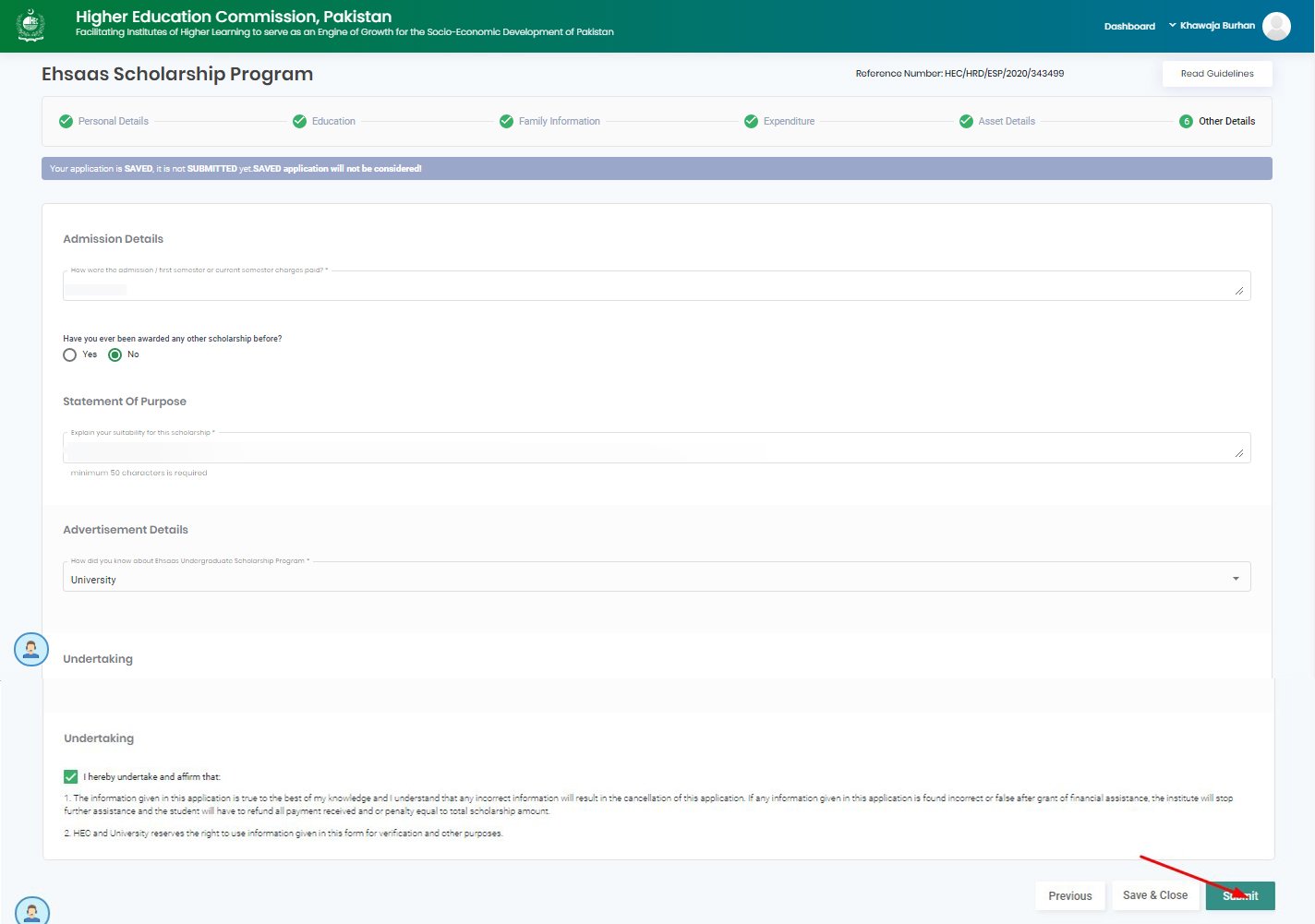Click the 'Ehsaas Scholarship Program' page title
This screenshot has height=924, width=1315.
pos(177,74)
